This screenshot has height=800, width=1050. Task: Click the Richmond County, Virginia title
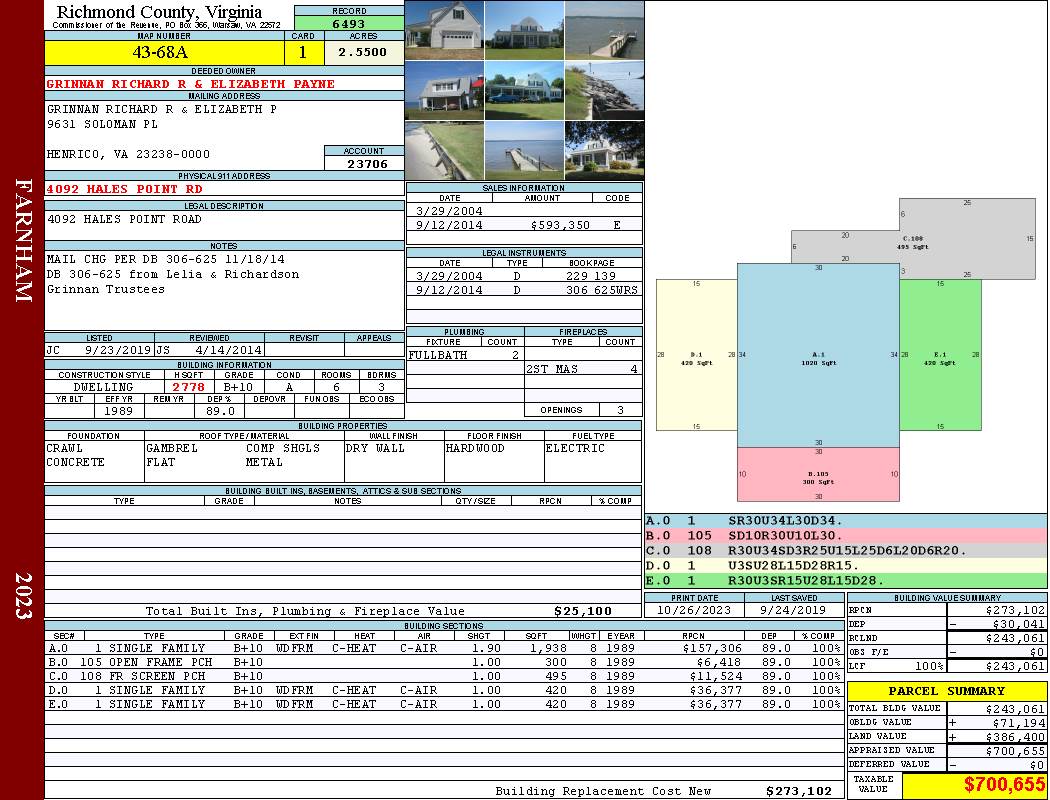point(159,11)
